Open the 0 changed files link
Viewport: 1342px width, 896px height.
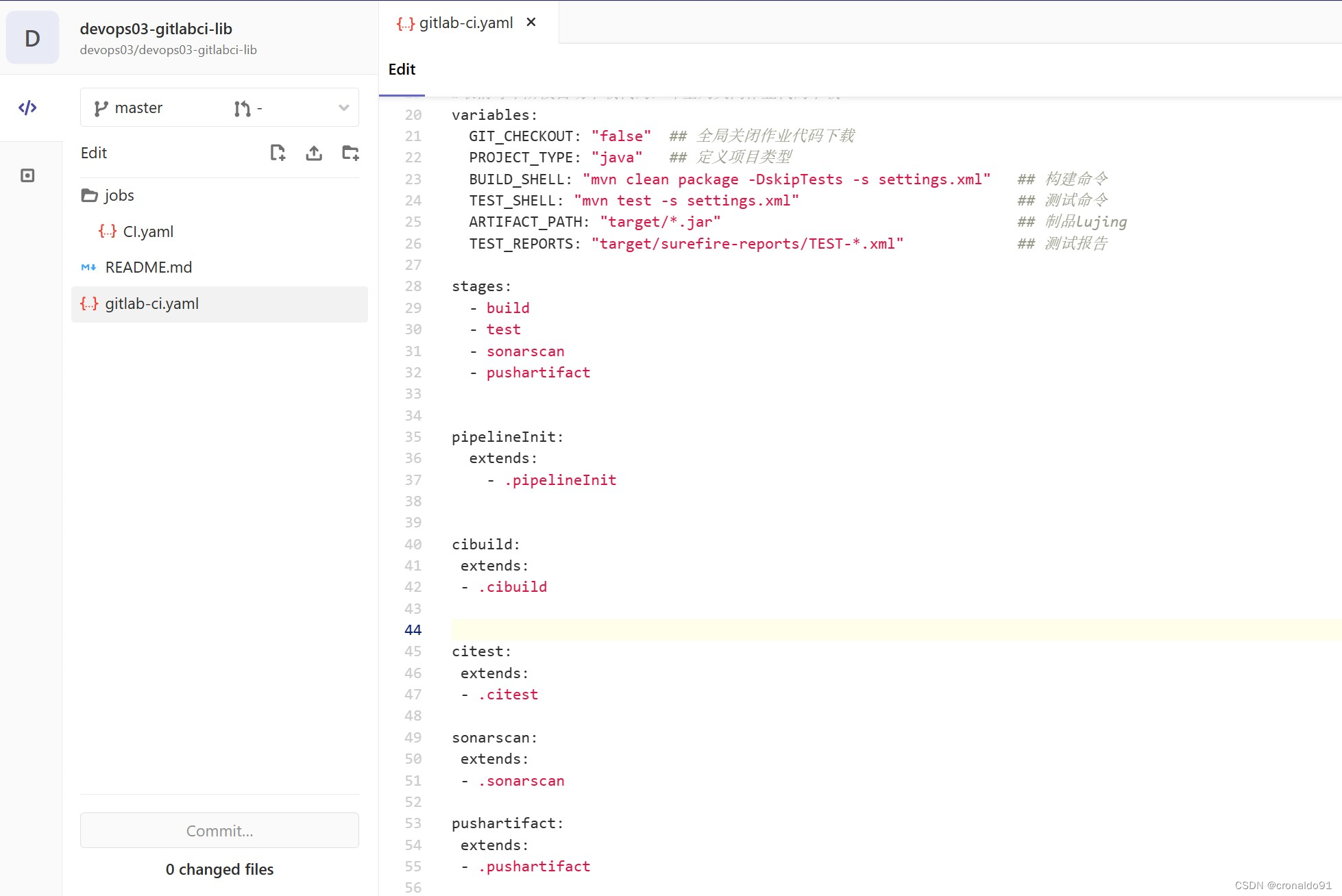[x=219, y=869]
